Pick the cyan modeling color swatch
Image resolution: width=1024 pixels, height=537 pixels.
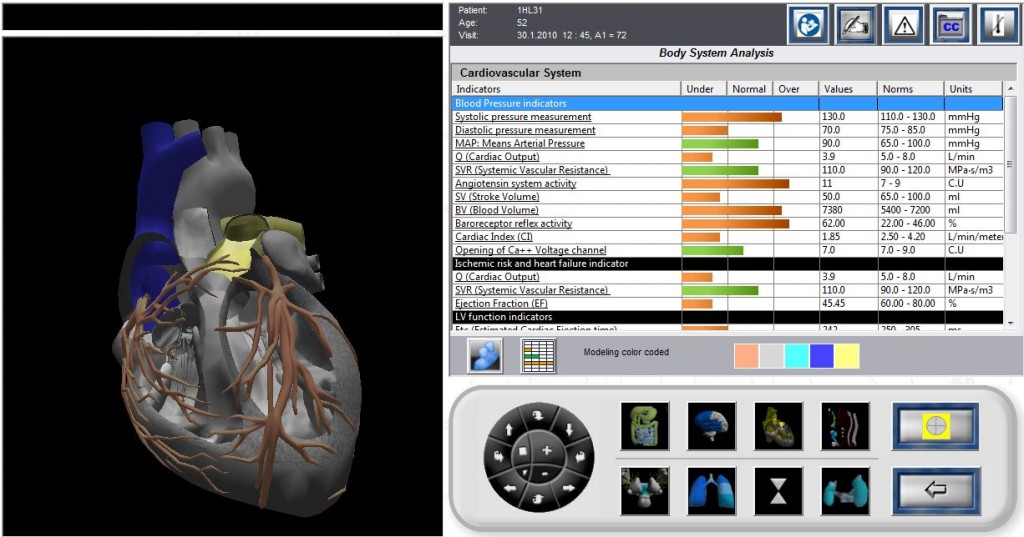point(796,356)
